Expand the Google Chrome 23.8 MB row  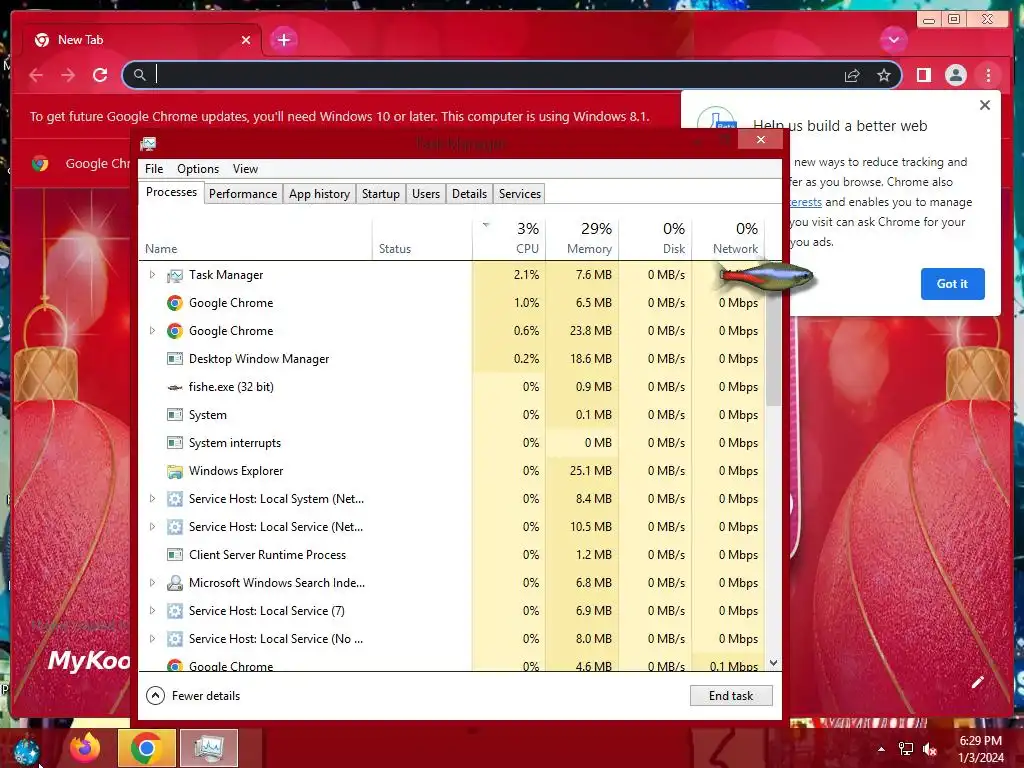(152, 331)
